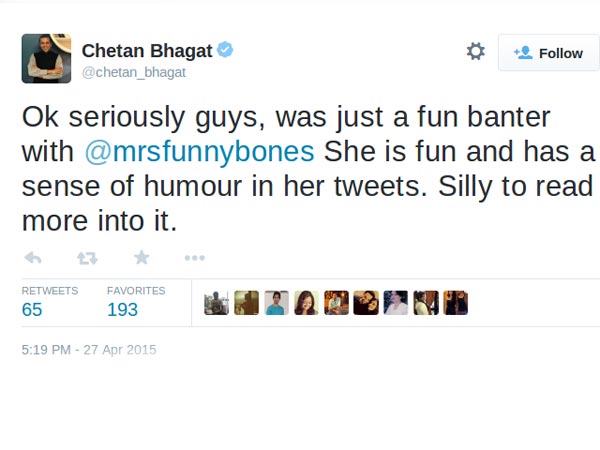
Task: Open the @chetan_bhagat handle link
Action: pos(133,72)
